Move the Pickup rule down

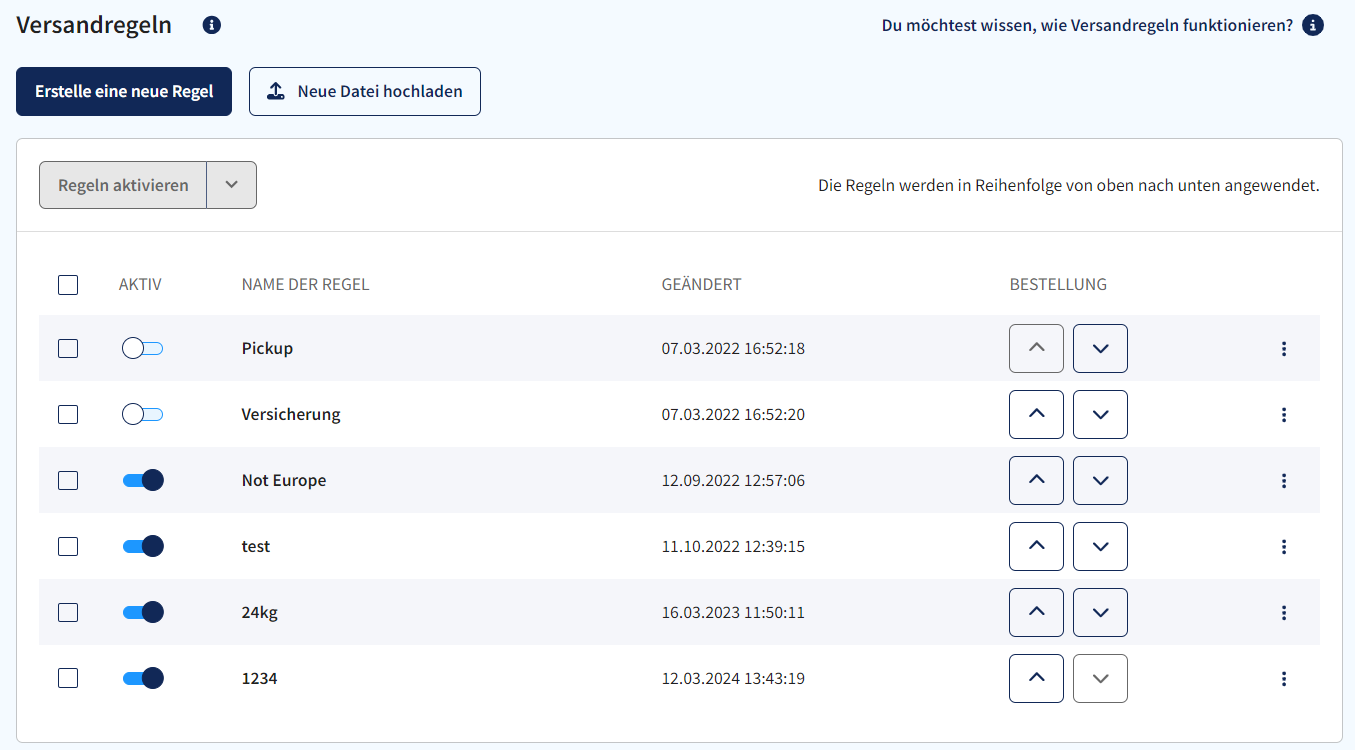[x=1100, y=348]
